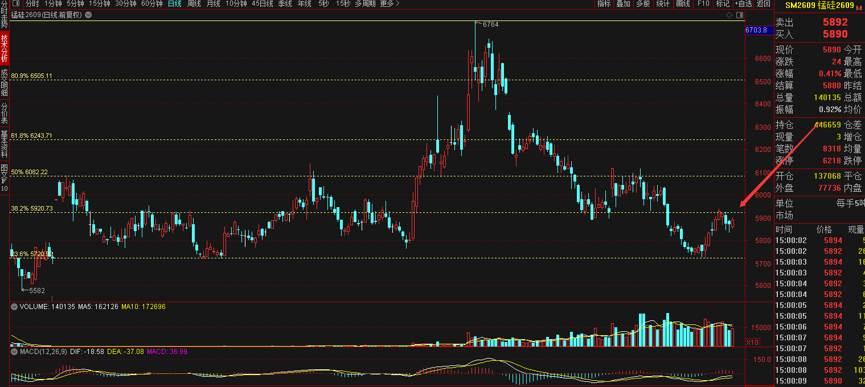Add to watchlist with +自选
The height and width of the screenshot is (387, 865).
click(x=743, y=3)
